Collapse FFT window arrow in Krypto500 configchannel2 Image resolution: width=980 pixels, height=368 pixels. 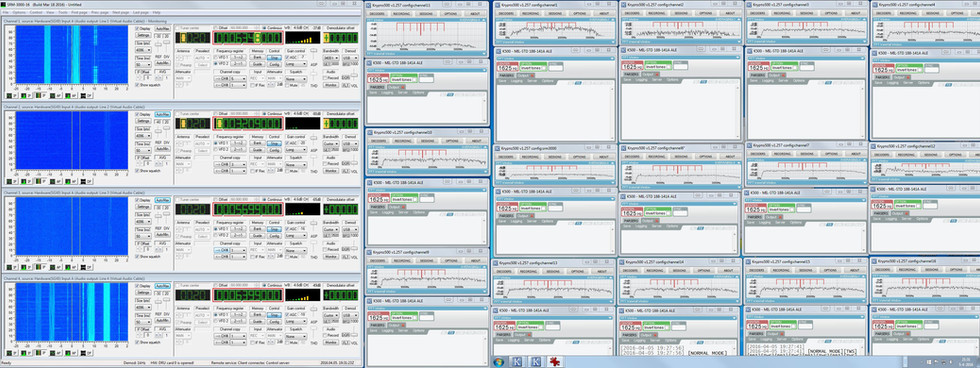[739, 19]
